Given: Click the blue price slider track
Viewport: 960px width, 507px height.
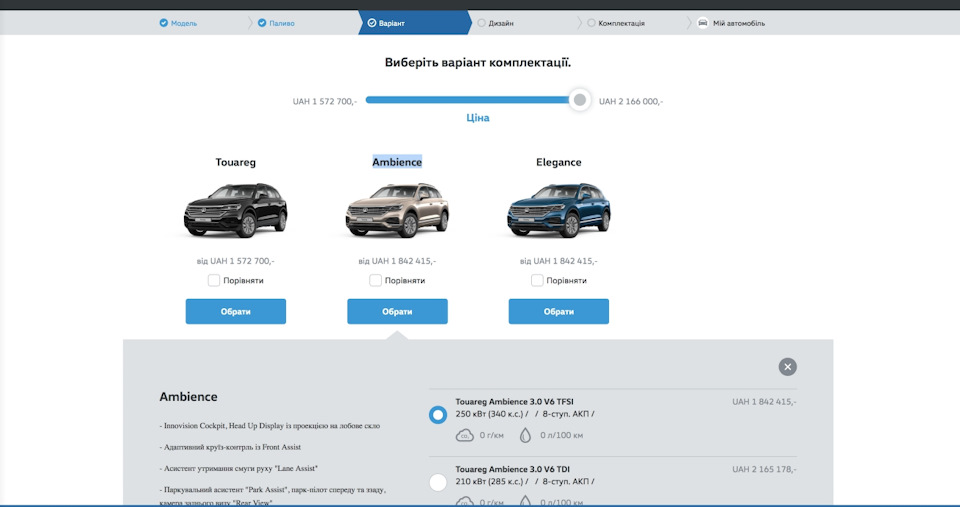Looking at the screenshot, I should click(468, 100).
